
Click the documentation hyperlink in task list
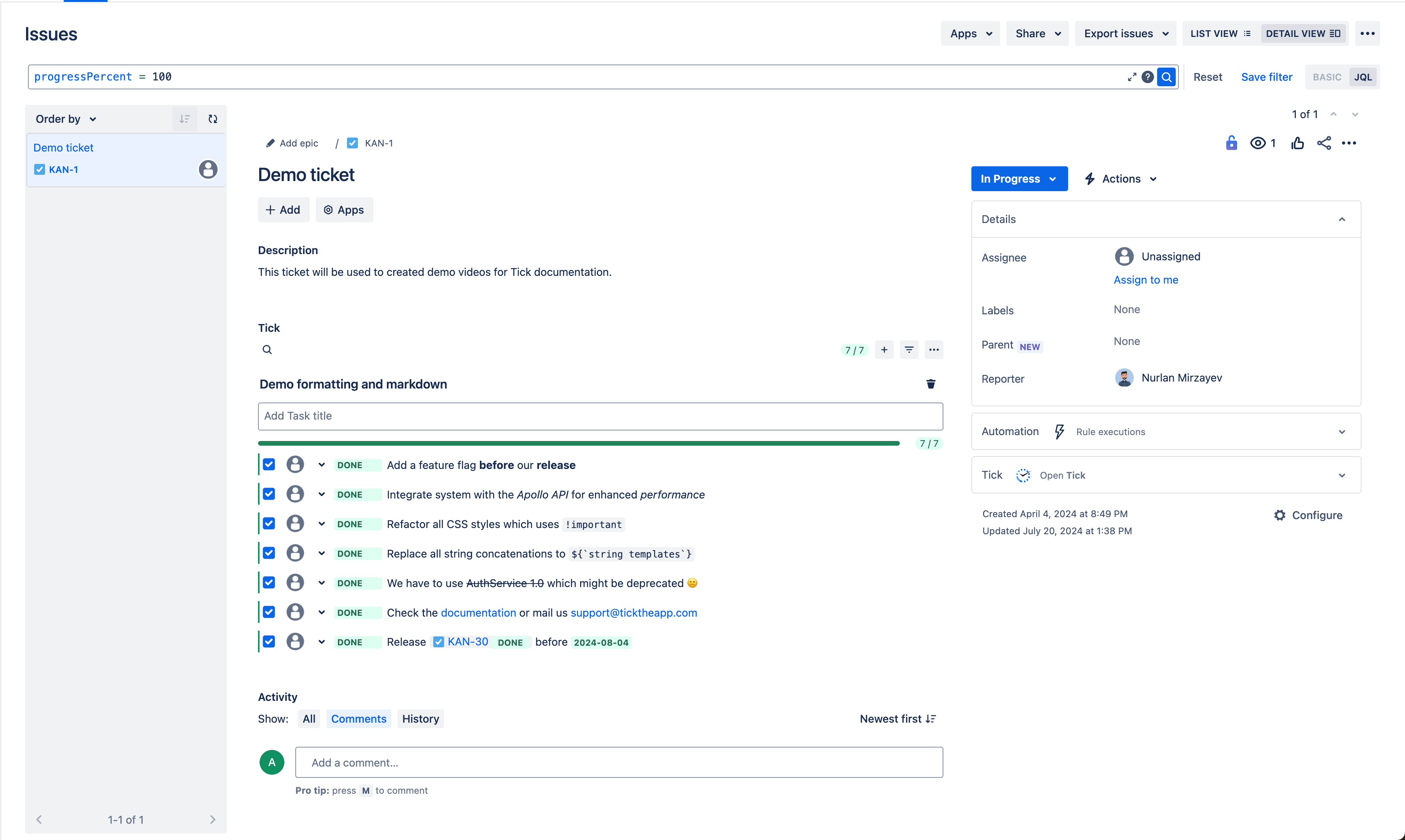(477, 612)
